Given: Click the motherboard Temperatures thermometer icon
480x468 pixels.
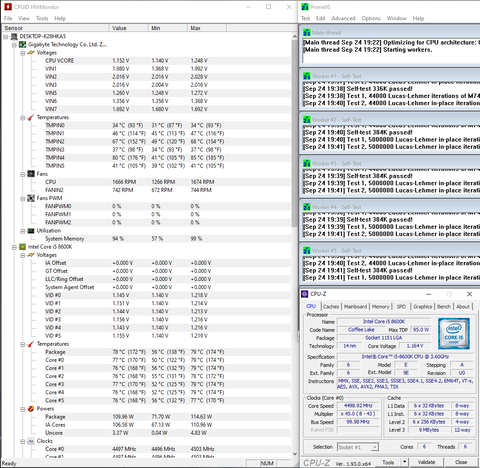Looking at the screenshot, I should [31, 117].
